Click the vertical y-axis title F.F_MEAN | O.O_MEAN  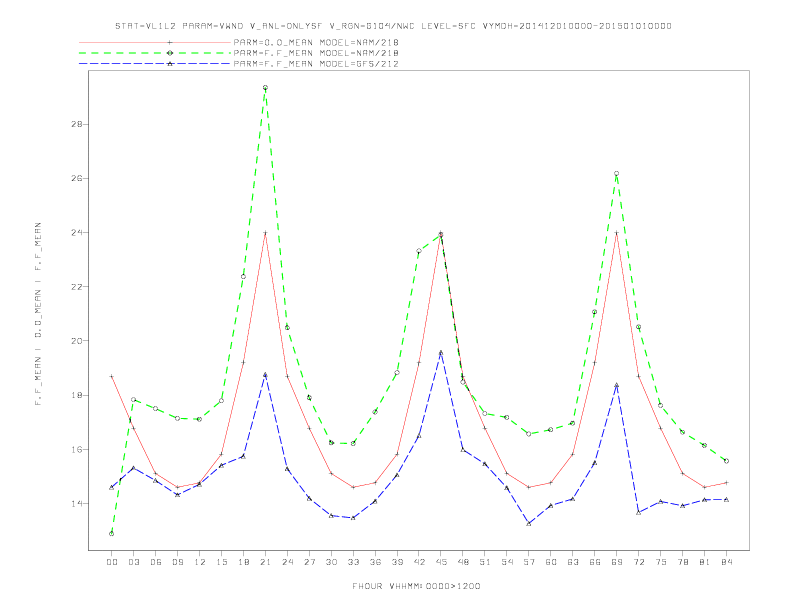tap(38, 314)
